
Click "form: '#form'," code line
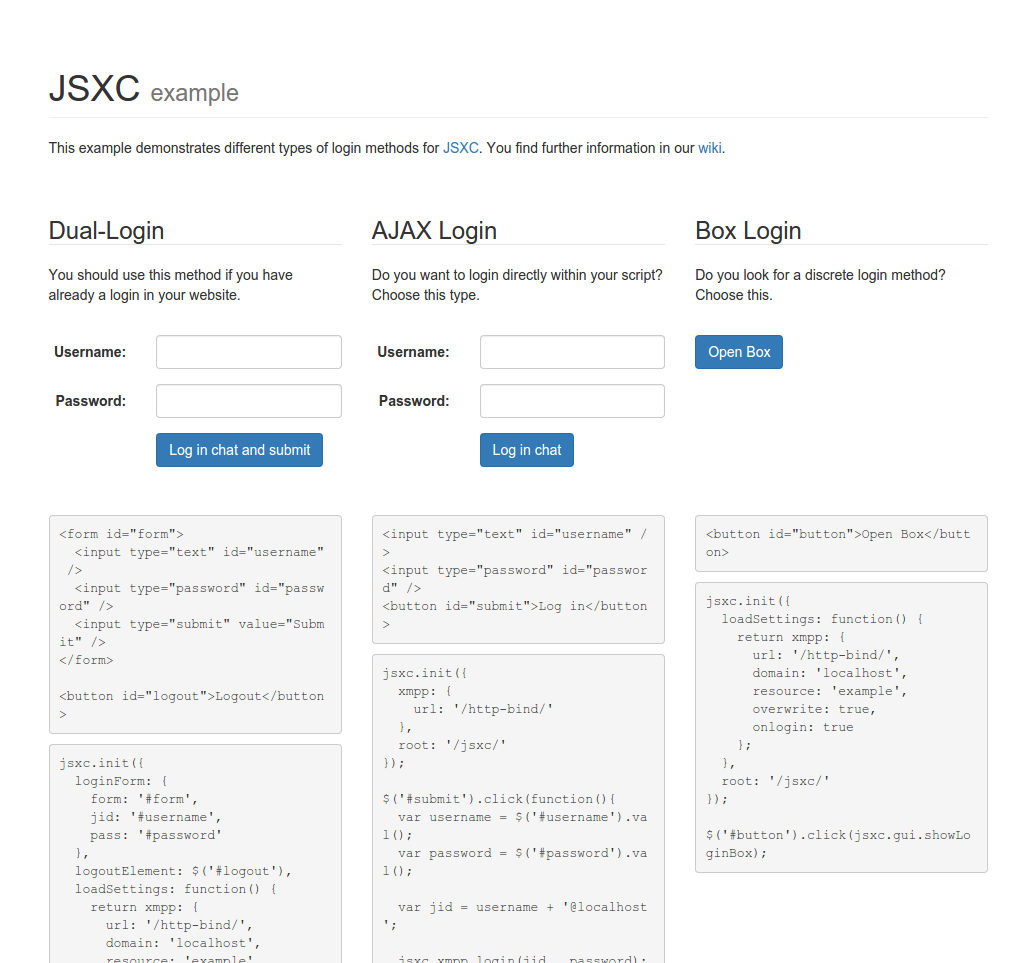144,799
